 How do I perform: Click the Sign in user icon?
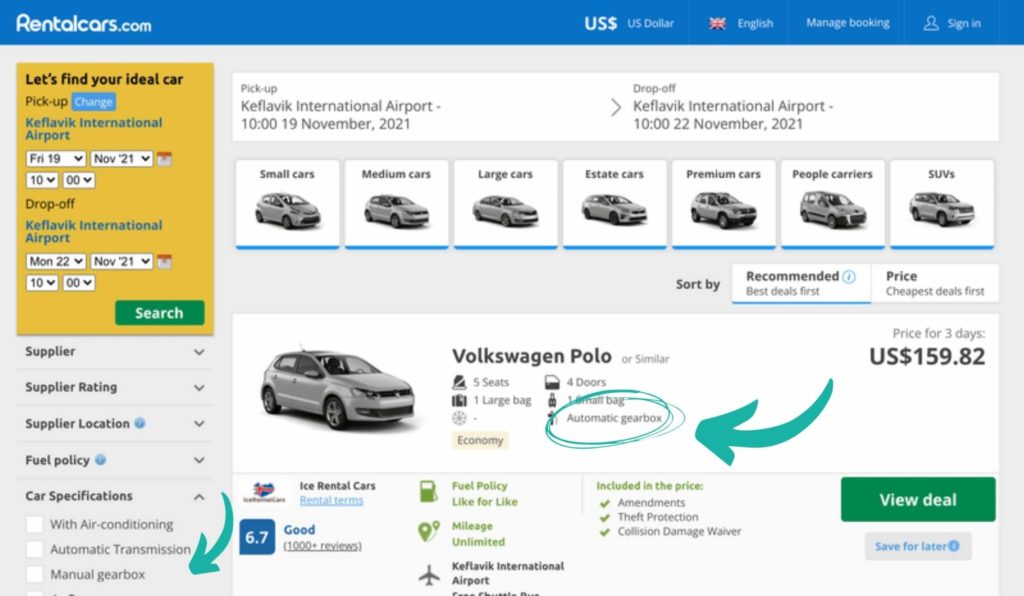pos(931,24)
